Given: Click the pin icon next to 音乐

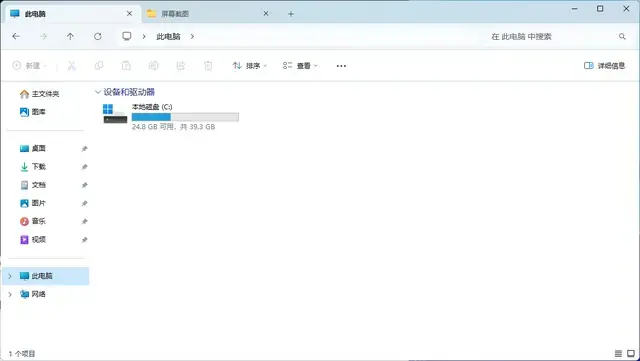Looking at the screenshot, I should [84, 221].
